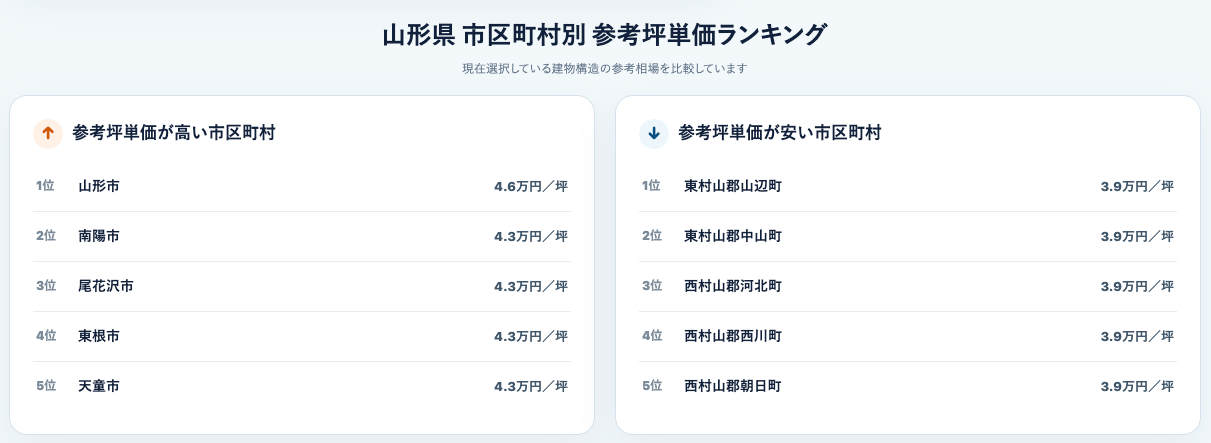Select 東村山郡中山町 entry
This screenshot has height=443, width=1211.
coord(908,236)
